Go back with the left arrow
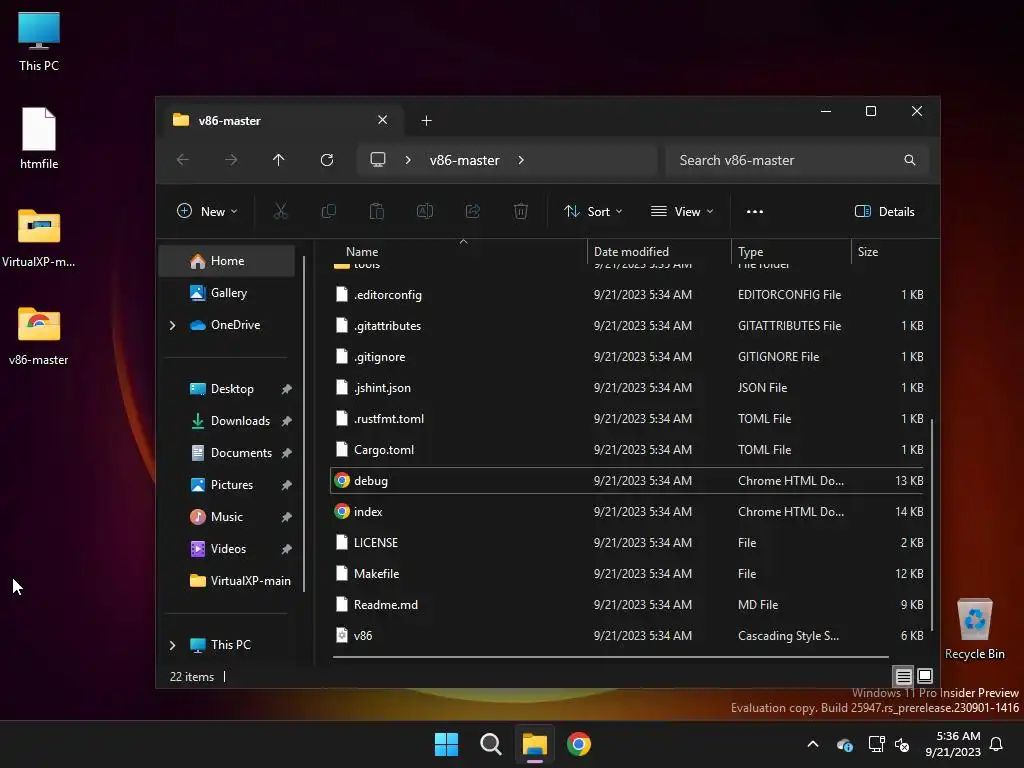1024x768 pixels. (x=183, y=160)
